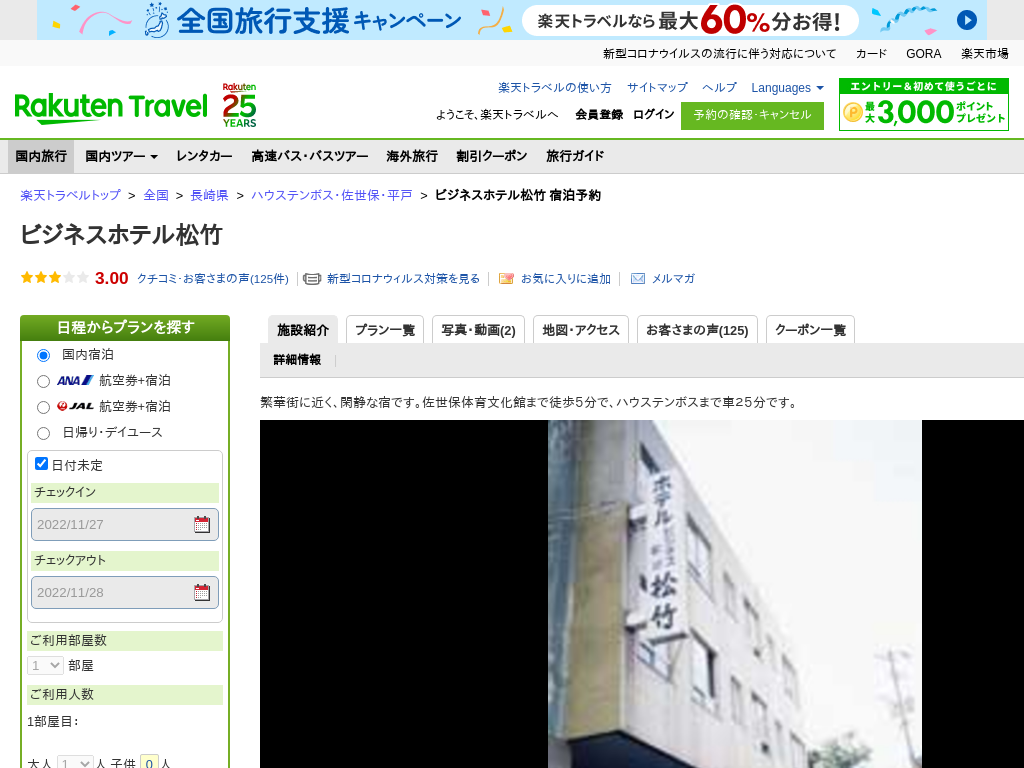
Task: Switch to 施設紹介 tab
Action: pos(303,330)
